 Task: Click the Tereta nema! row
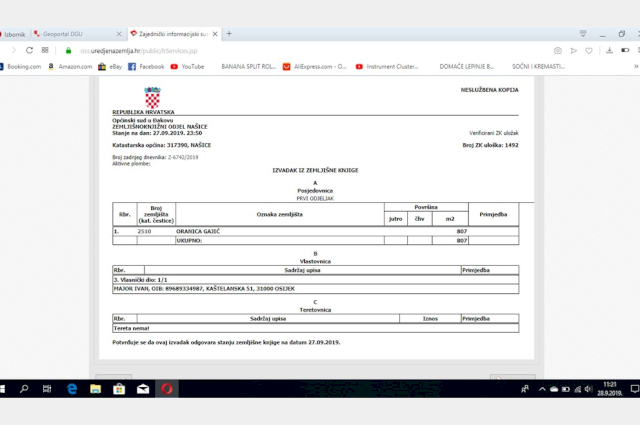pyautogui.click(x=316, y=328)
